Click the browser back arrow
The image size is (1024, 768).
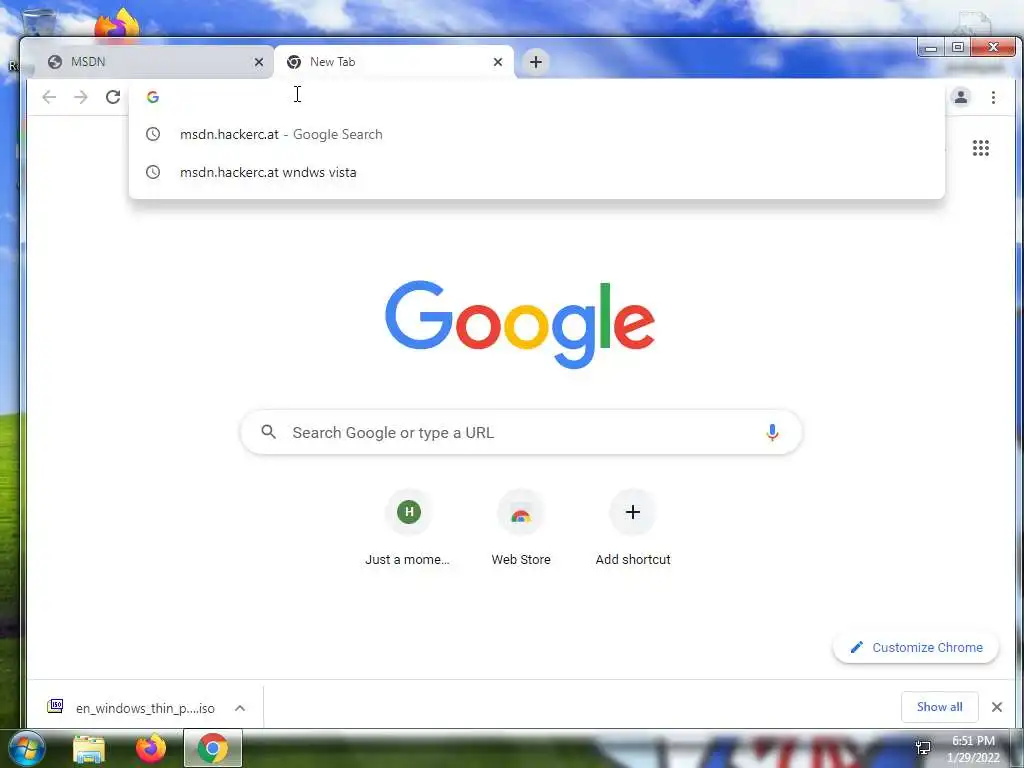point(49,97)
